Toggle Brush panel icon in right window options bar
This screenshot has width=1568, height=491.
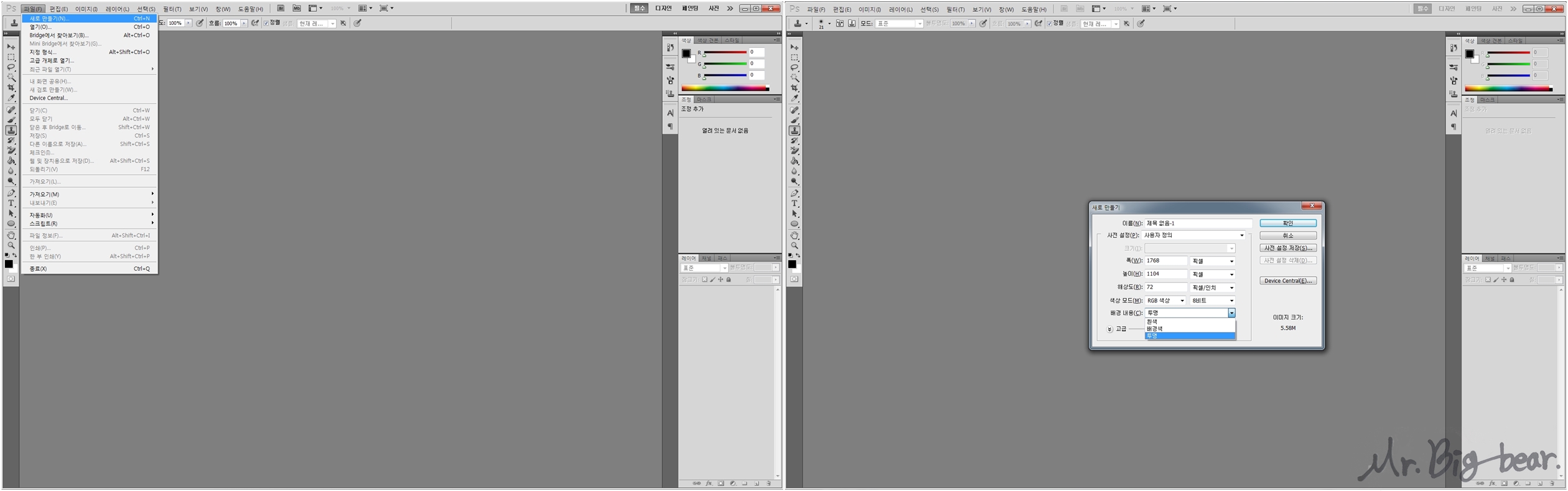coord(839,24)
